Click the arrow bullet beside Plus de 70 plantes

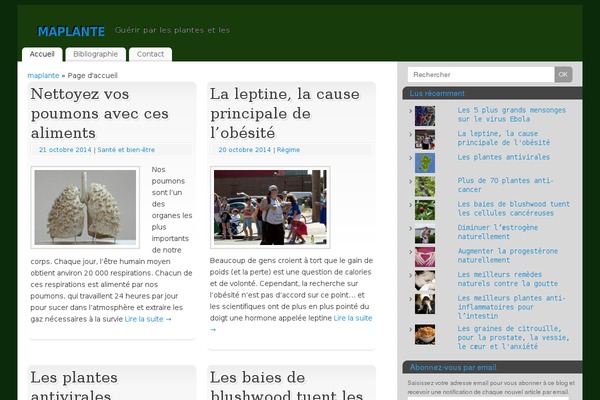(x=411, y=181)
